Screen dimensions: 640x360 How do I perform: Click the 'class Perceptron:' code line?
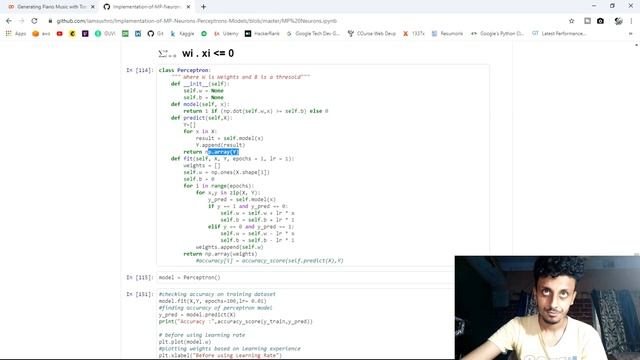point(184,70)
